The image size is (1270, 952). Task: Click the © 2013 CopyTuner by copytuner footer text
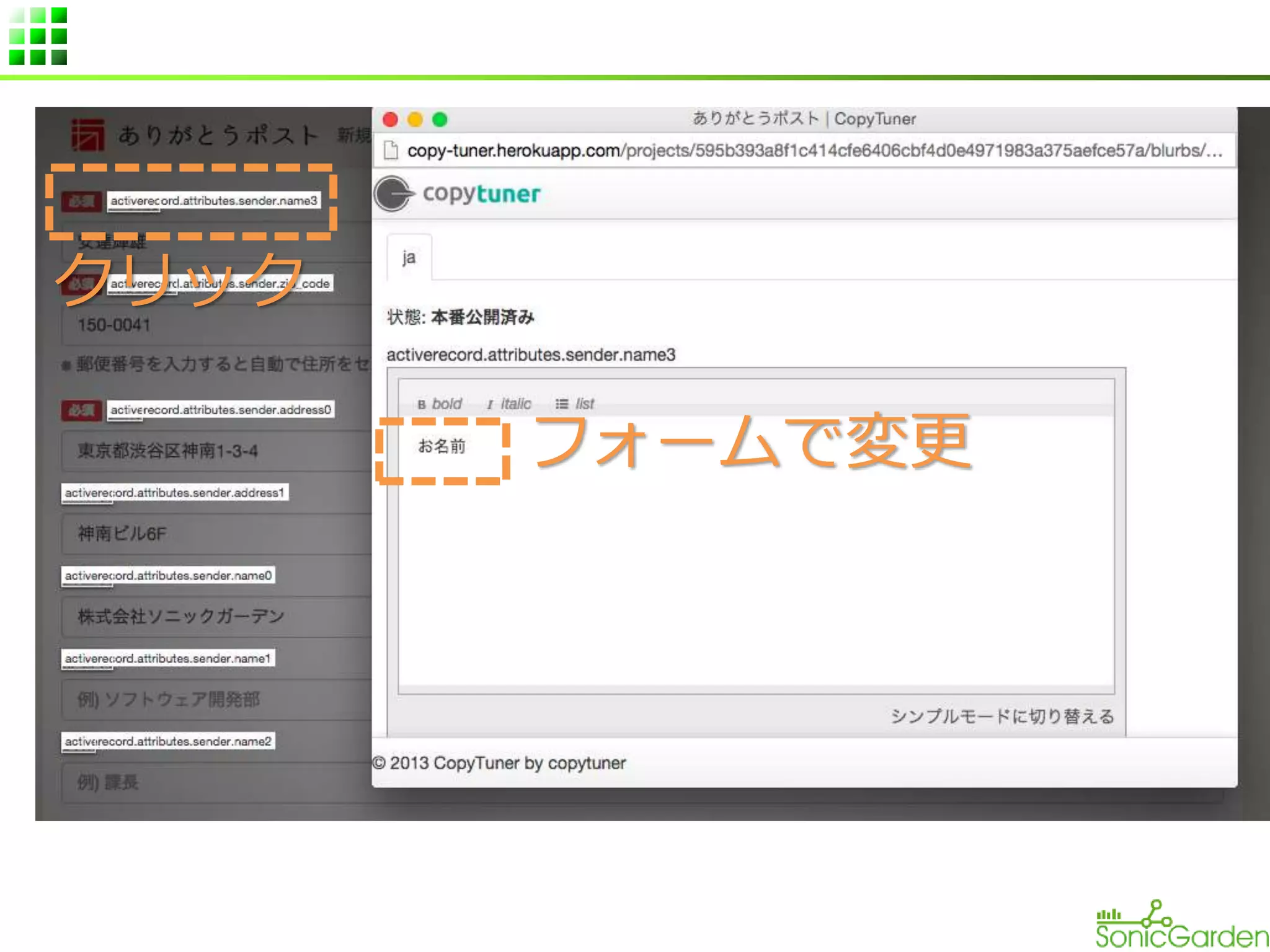[x=499, y=763]
